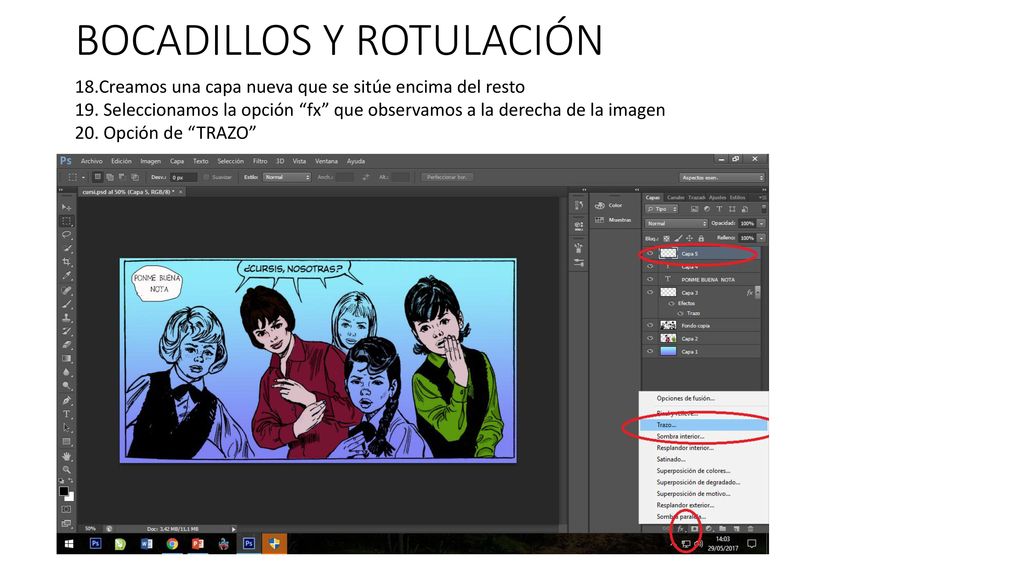Select the Hand tool
Viewport: 1024px width, 576px height.
click(67, 456)
